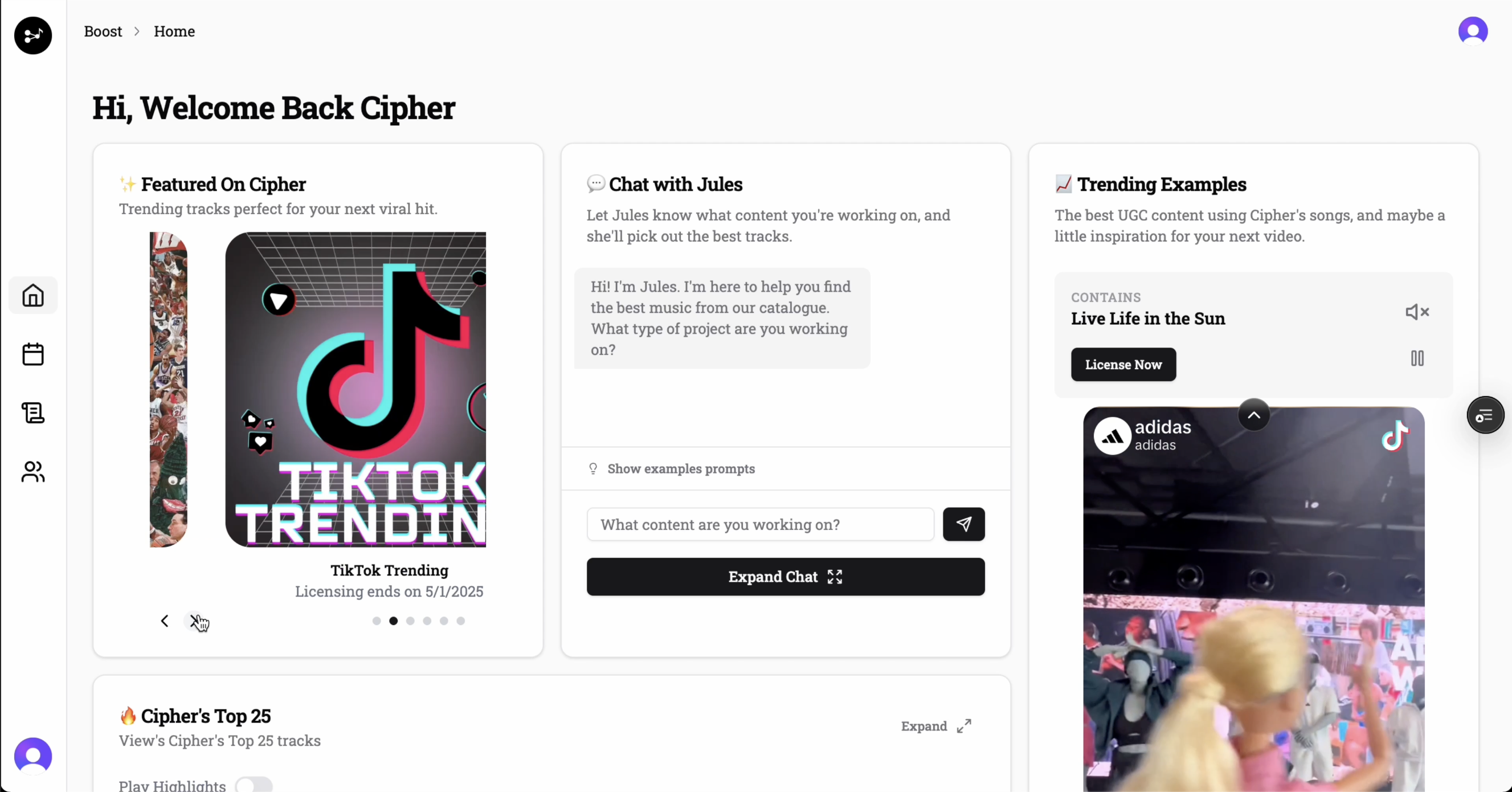The height and width of the screenshot is (792, 1512).
Task: Open profile avatar in top right corner
Action: coord(1473,31)
